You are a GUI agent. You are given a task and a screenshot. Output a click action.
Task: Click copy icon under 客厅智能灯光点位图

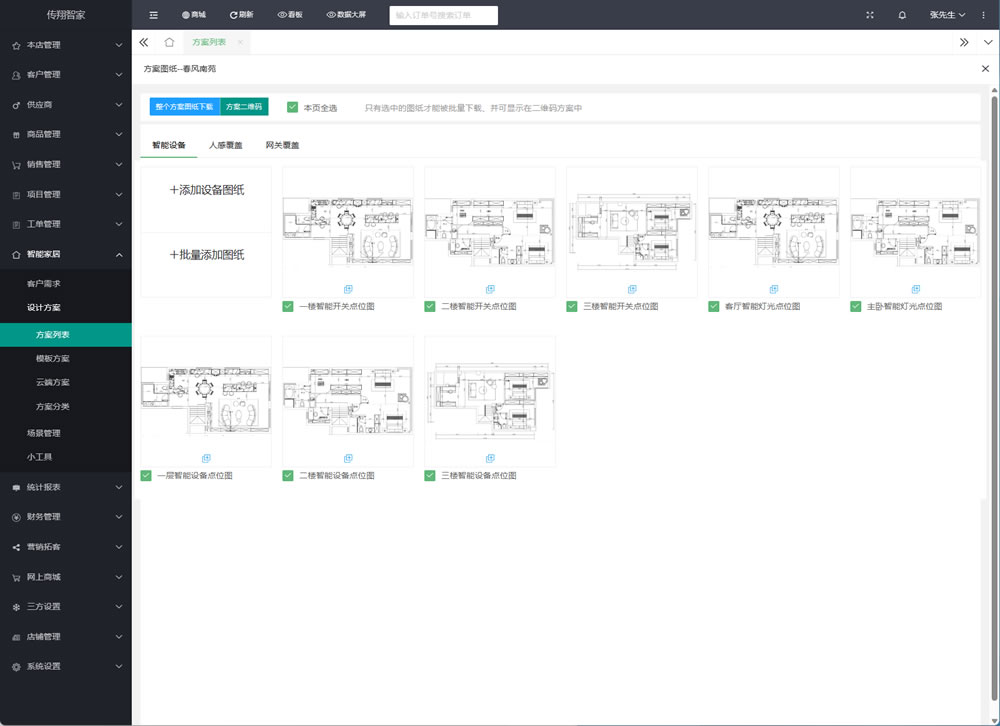coord(774,289)
